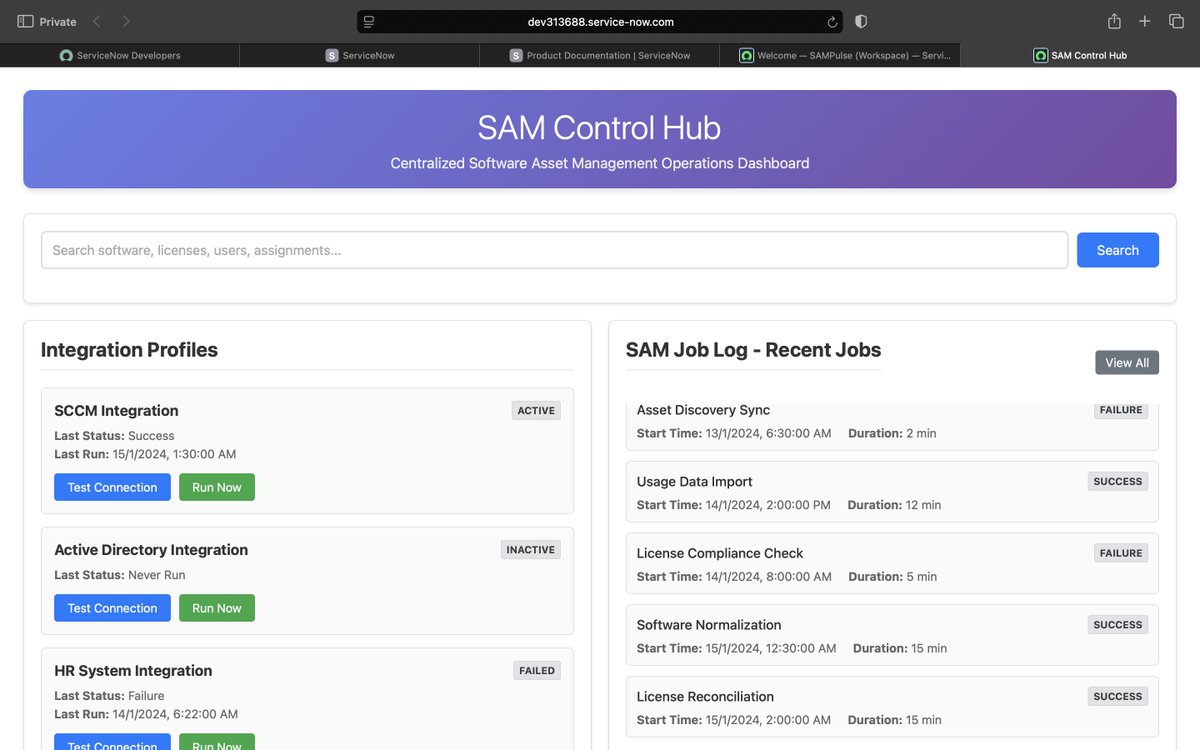
Task: Run Now for SCCM Integration
Action: coord(217,487)
